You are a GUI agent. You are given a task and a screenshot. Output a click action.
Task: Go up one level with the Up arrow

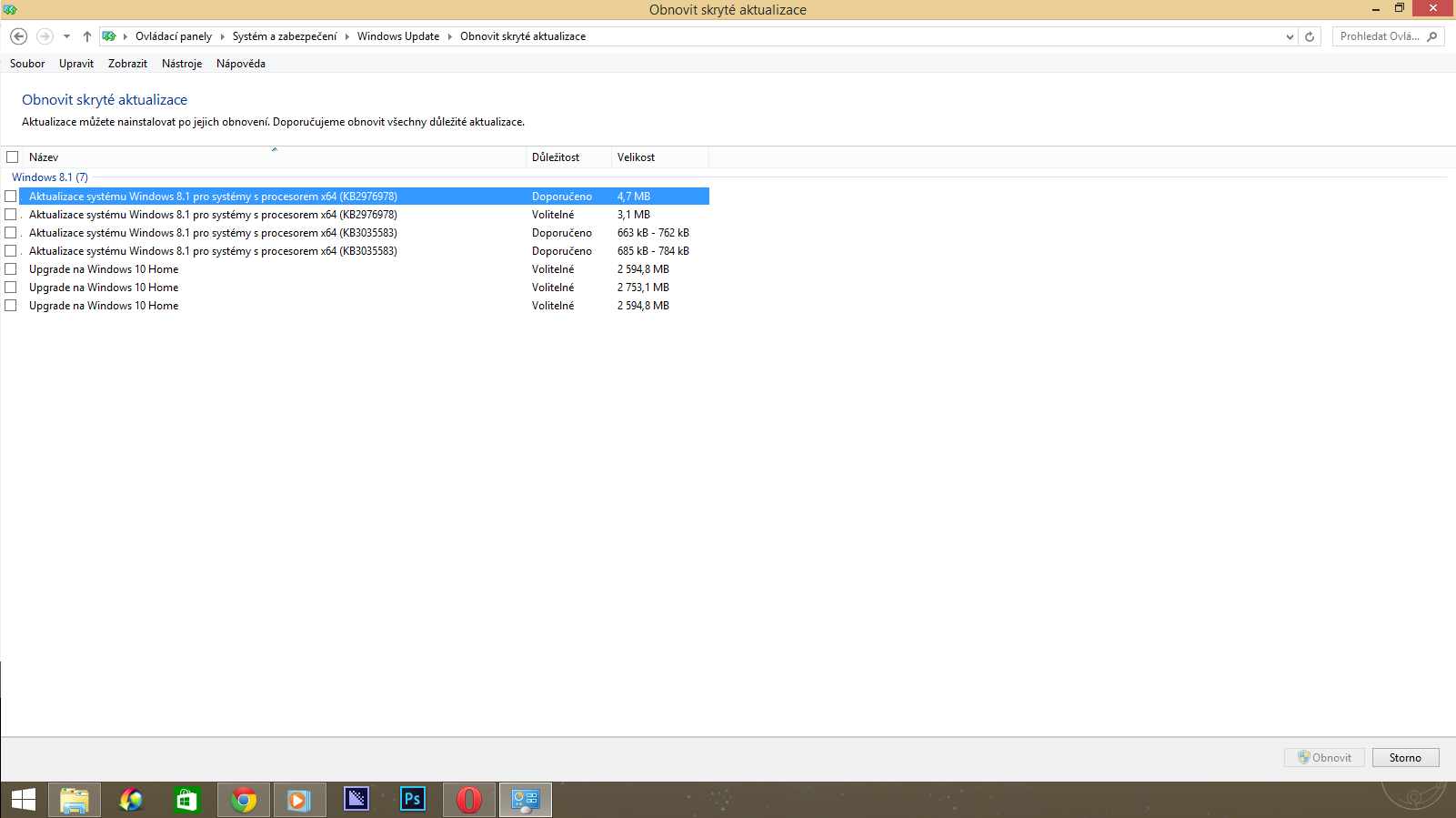pyautogui.click(x=87, y=36)
